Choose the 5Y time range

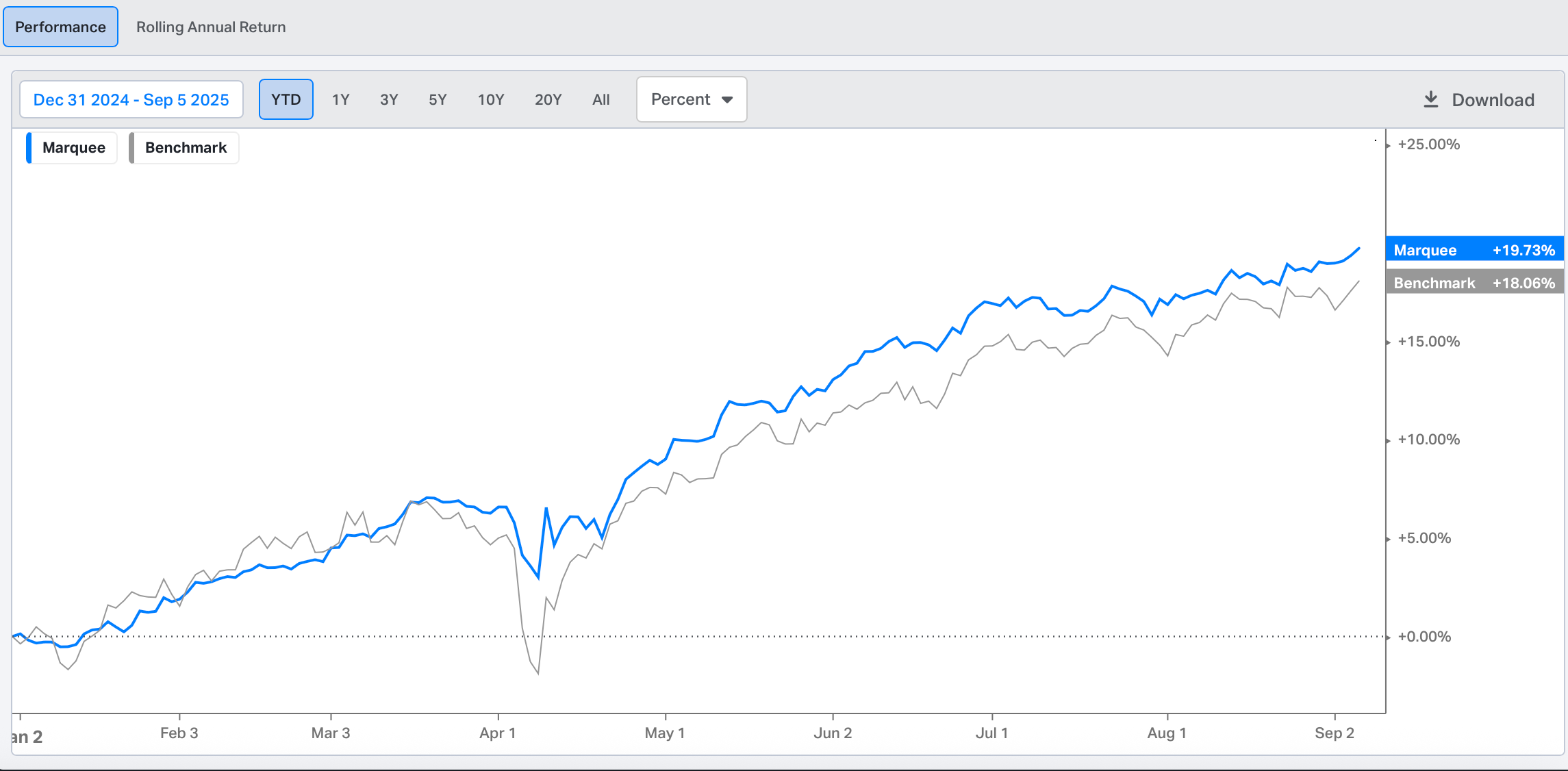438,100
